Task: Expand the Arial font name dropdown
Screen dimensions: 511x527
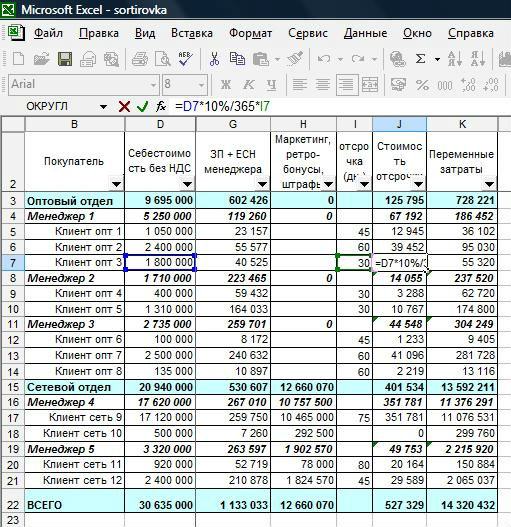Action: coord(153,85)
